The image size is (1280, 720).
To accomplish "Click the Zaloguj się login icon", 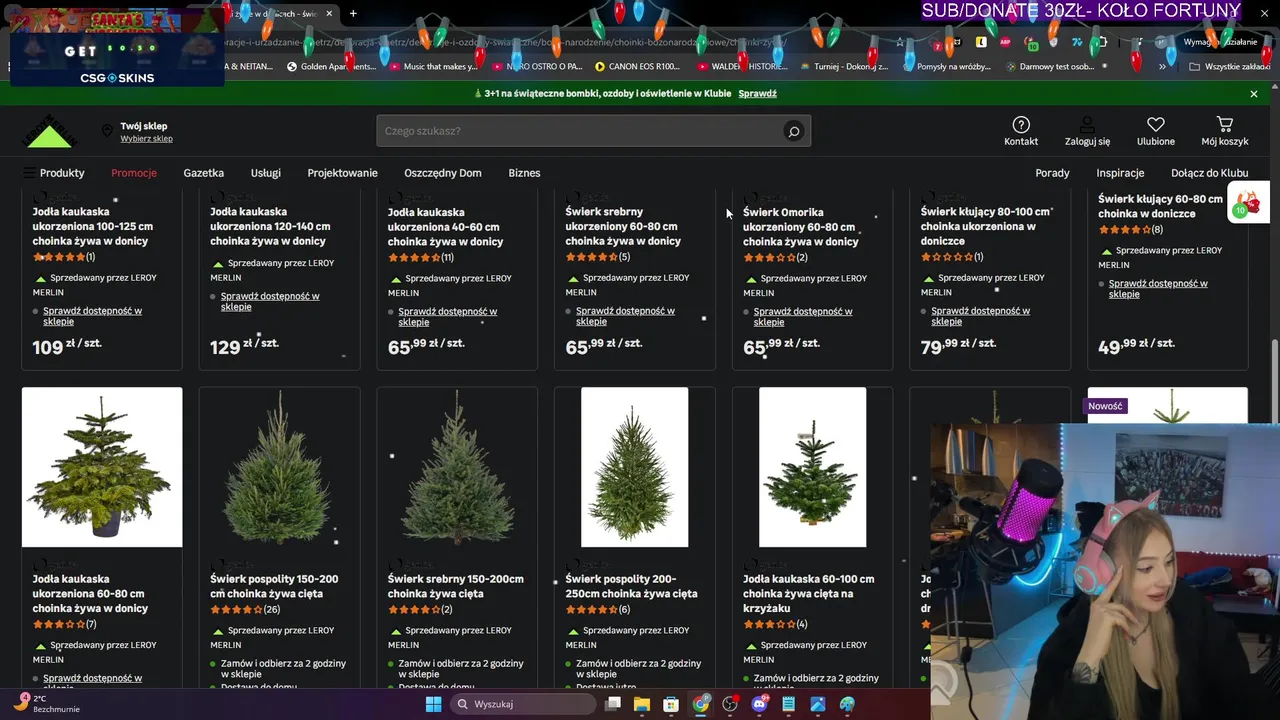I will (1087, 125).
